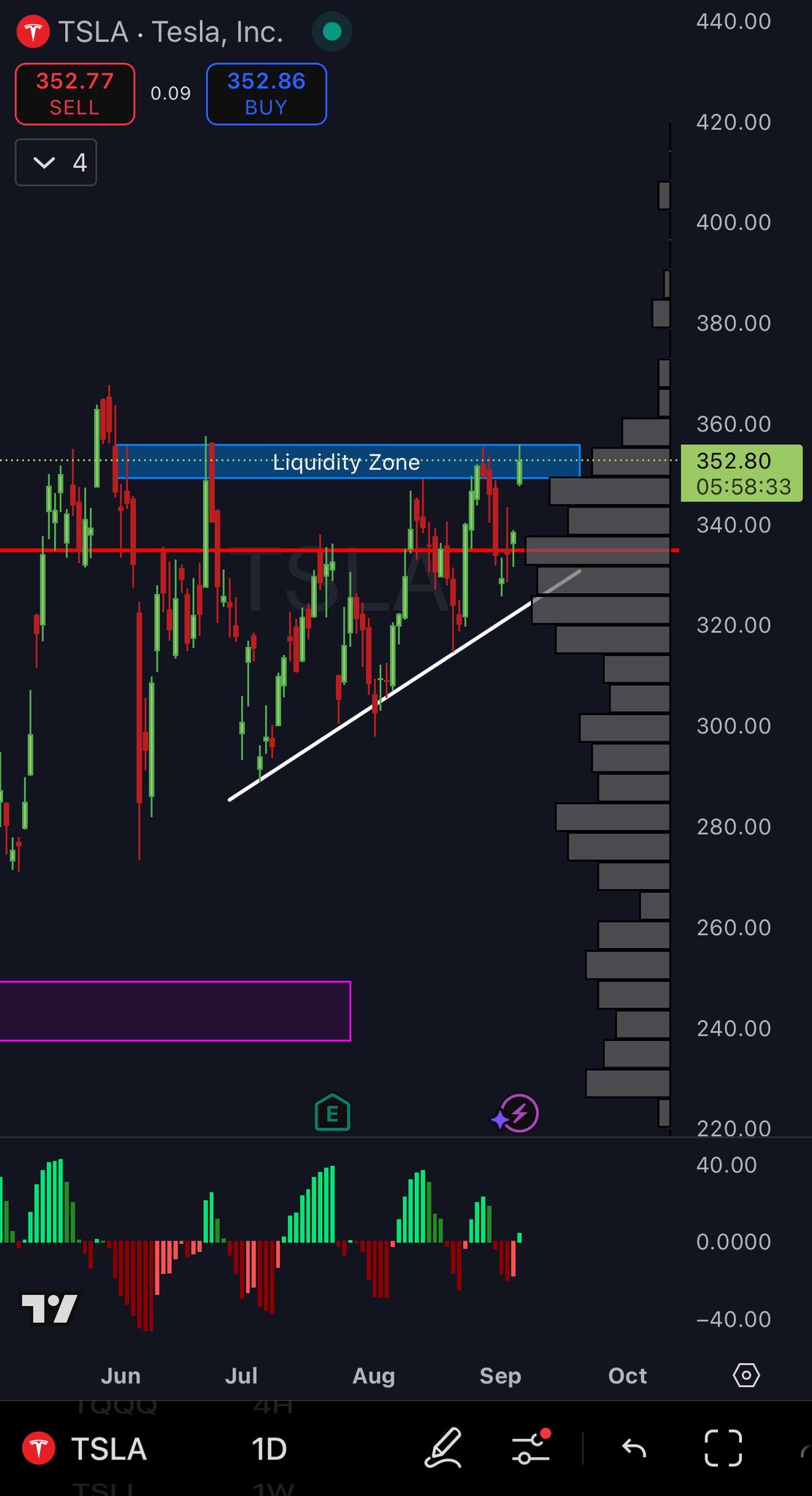Tap the Aug date label on time axis

[x=374, y=1376]
